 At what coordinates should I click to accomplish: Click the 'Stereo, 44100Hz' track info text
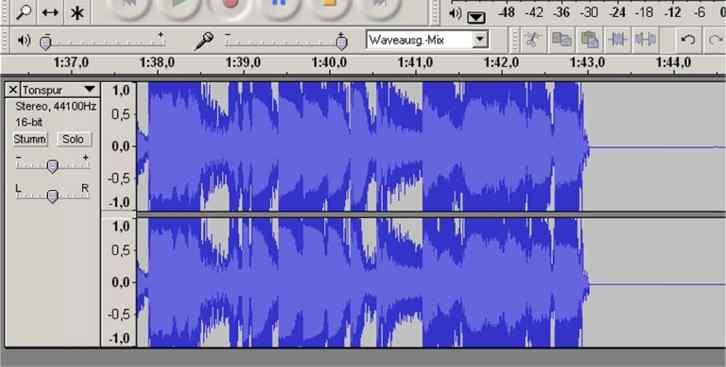[56, 106]
